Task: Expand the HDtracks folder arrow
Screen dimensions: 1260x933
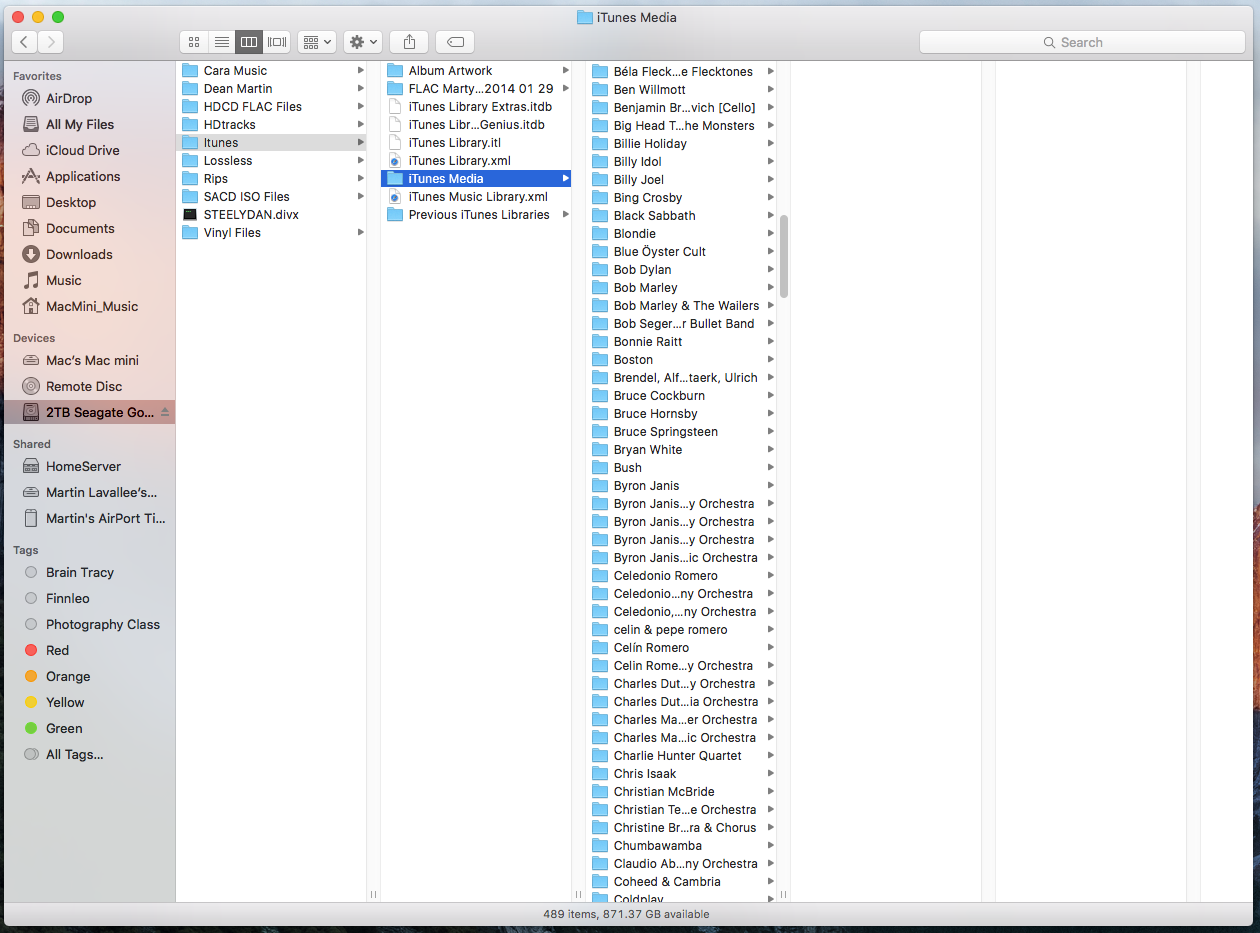Action: point(360,125)
